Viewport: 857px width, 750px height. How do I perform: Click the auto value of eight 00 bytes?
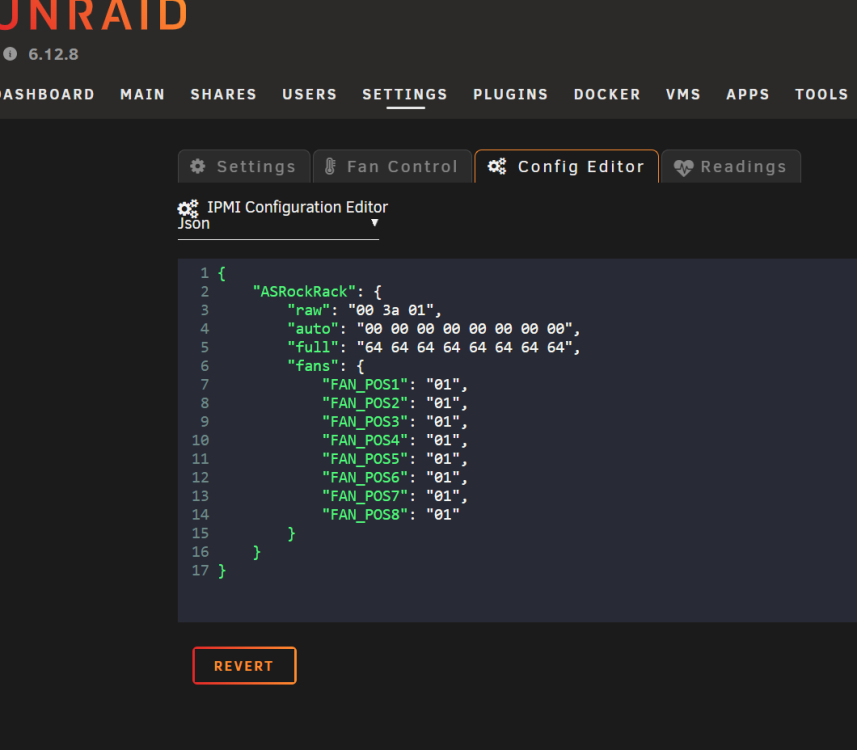click(465, 329)
